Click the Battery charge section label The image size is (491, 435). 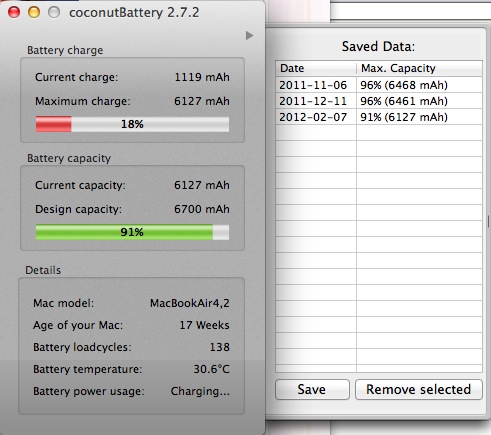[65, 50]
